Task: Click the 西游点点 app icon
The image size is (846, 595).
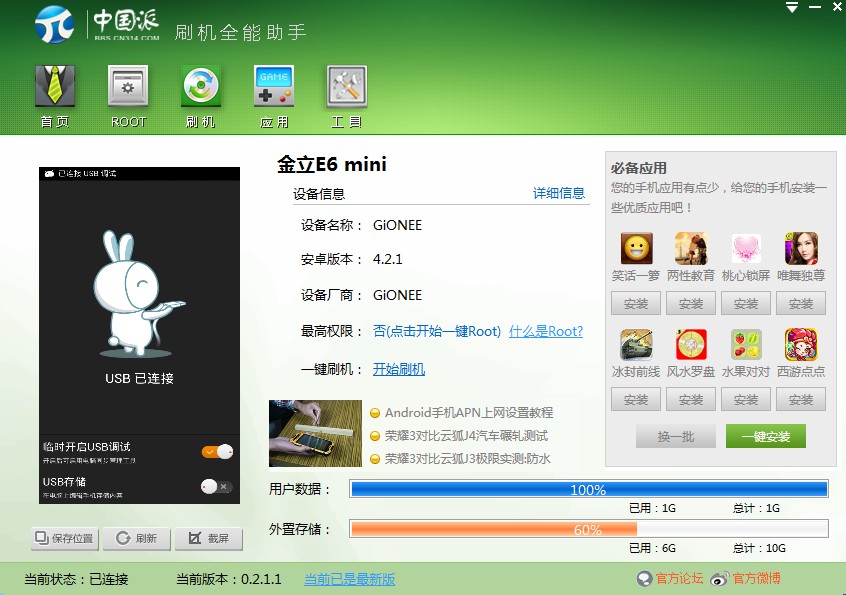Action: pos(801,345)
